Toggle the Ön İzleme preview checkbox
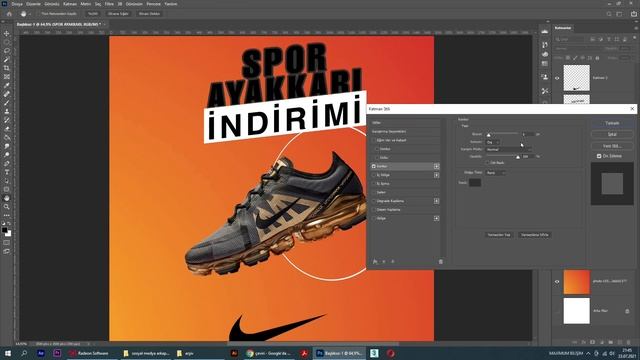Screen dimensions: 640x360 coord(599,156)
